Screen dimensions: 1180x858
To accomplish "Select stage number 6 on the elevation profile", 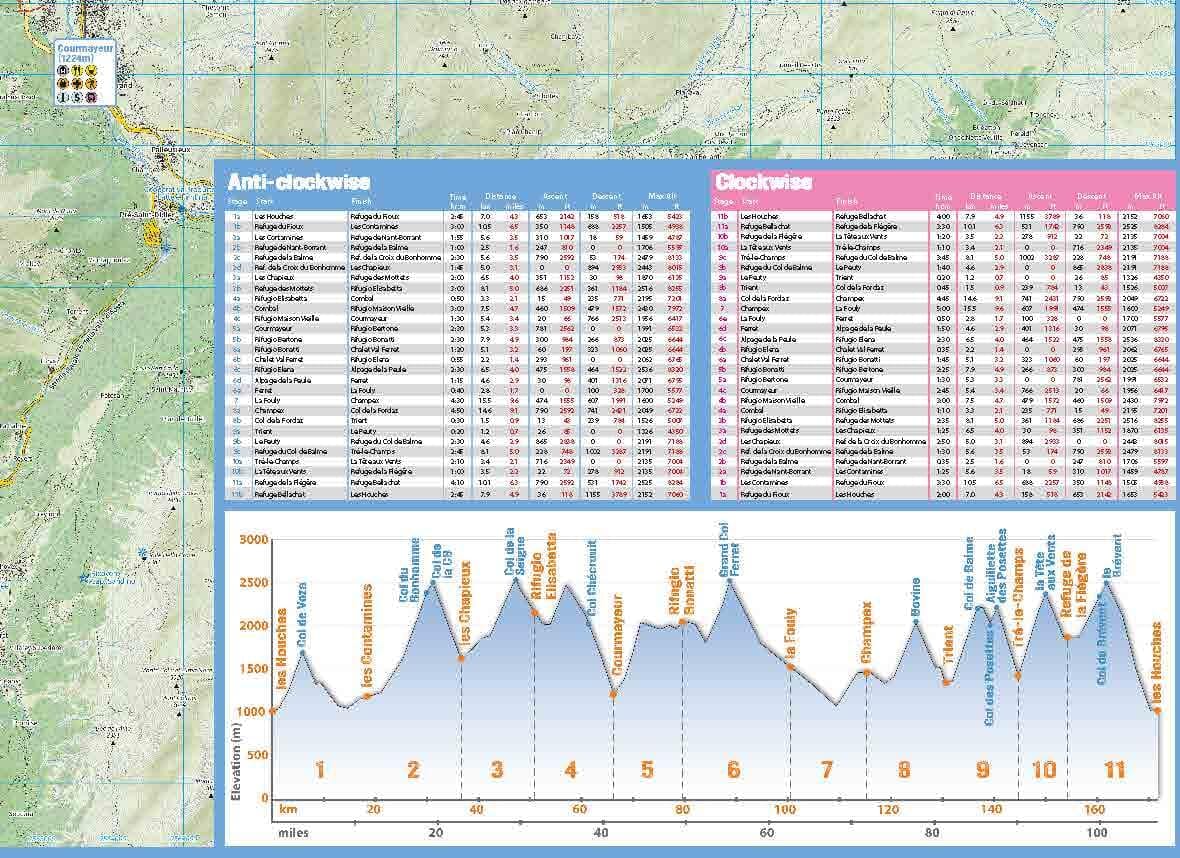I will [x=733, y=769].
